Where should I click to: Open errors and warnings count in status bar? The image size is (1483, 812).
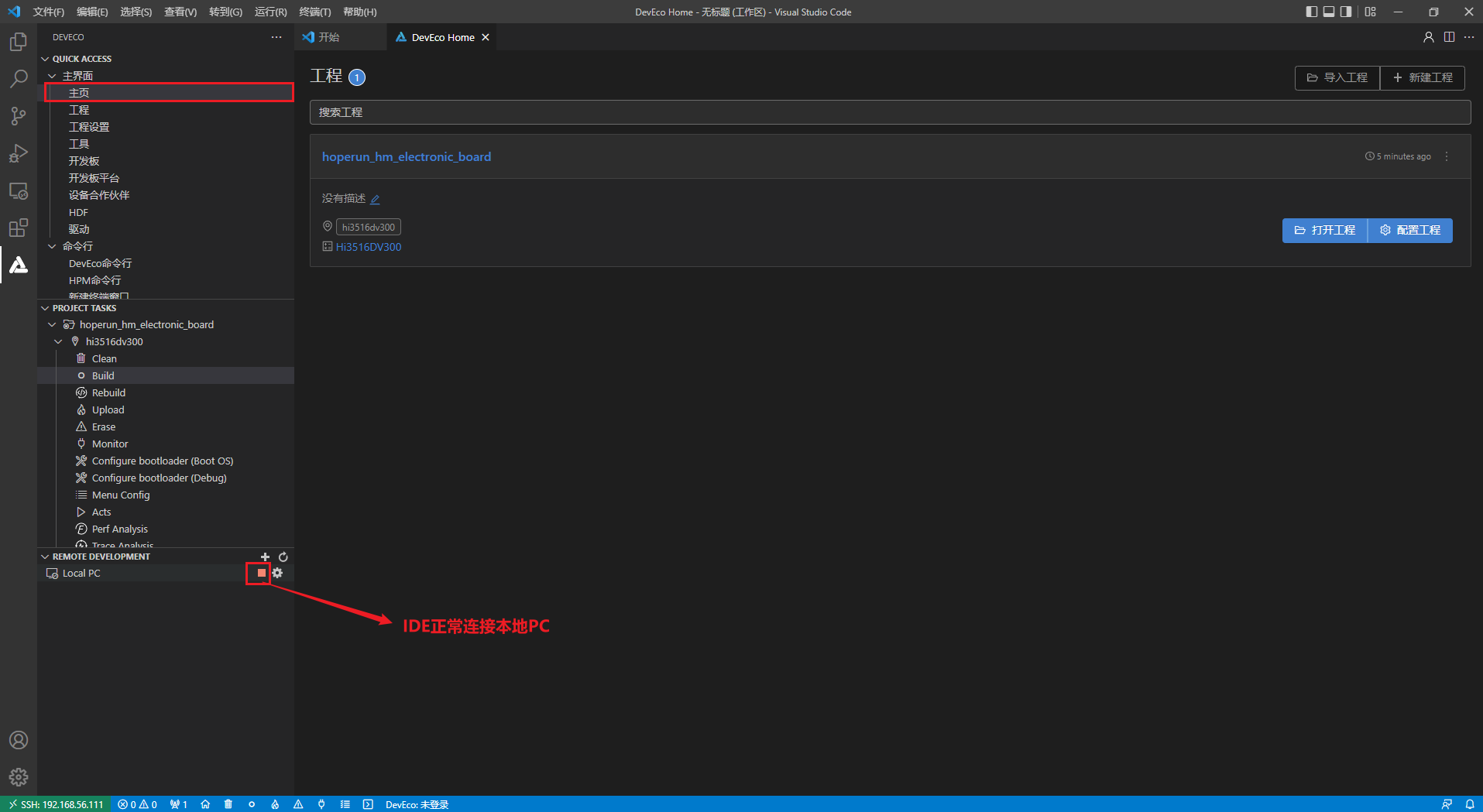tap(138, 804)
